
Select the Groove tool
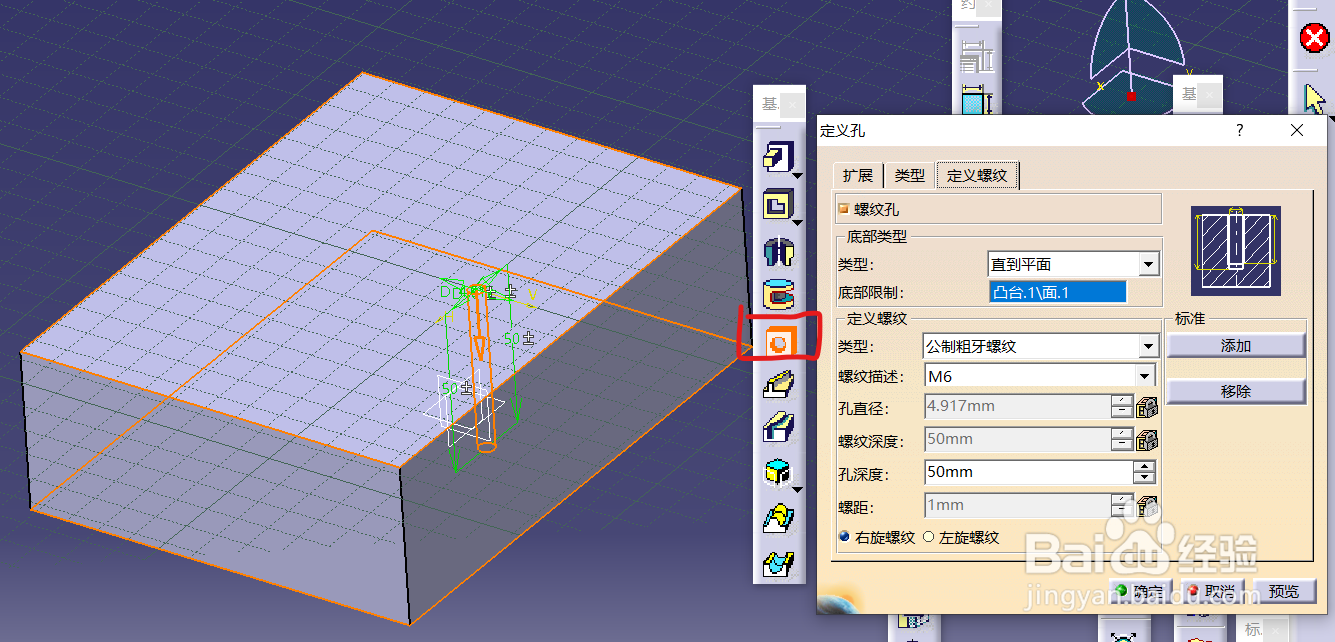779,293
